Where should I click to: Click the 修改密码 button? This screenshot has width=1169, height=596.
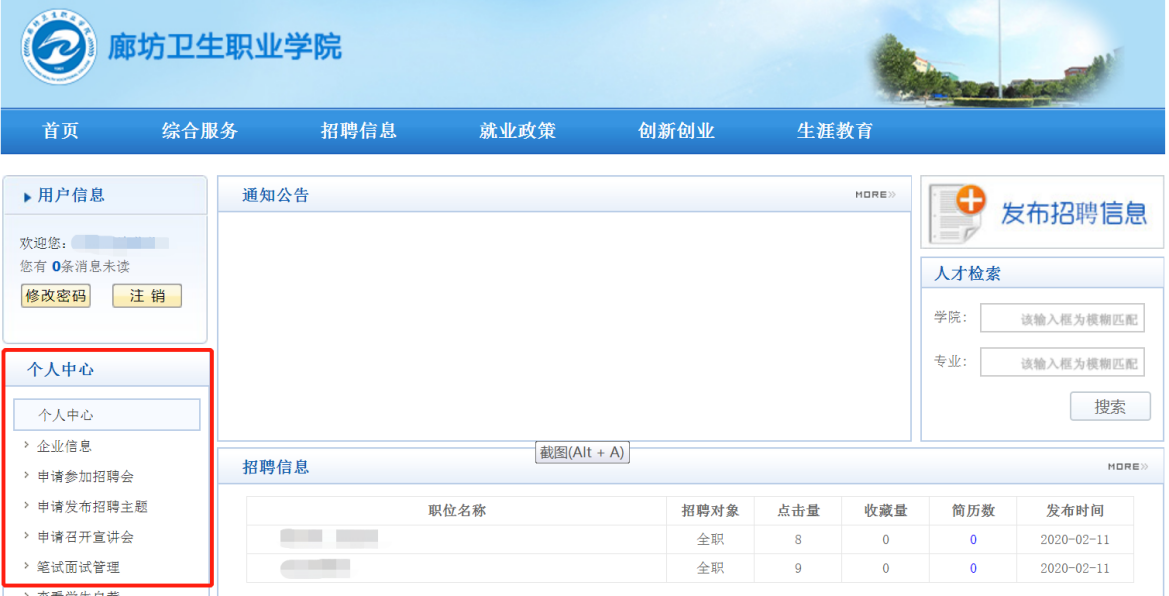[x=56, y=296]
